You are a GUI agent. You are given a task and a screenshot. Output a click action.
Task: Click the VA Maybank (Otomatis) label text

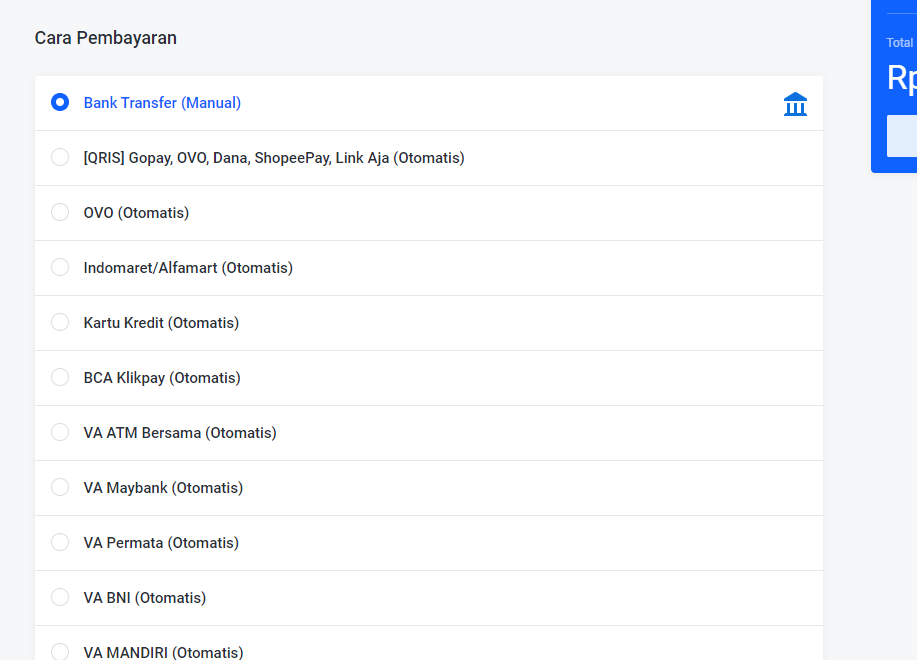point(163,488)
